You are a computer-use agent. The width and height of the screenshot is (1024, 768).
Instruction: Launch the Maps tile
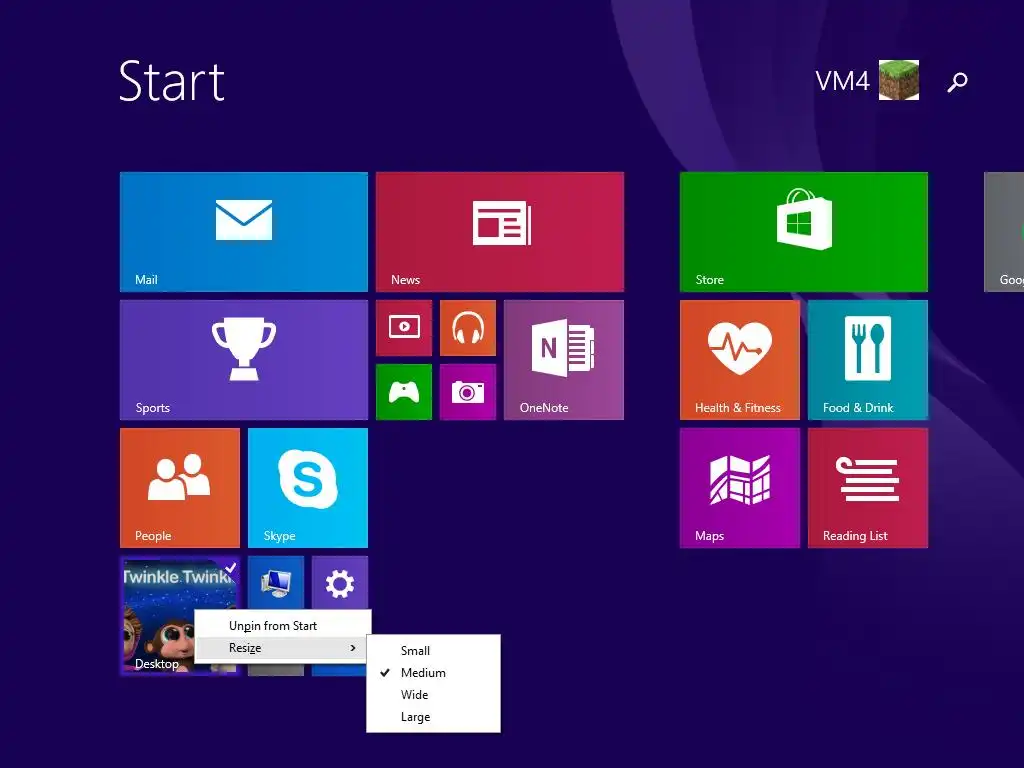tap(739, 488)
